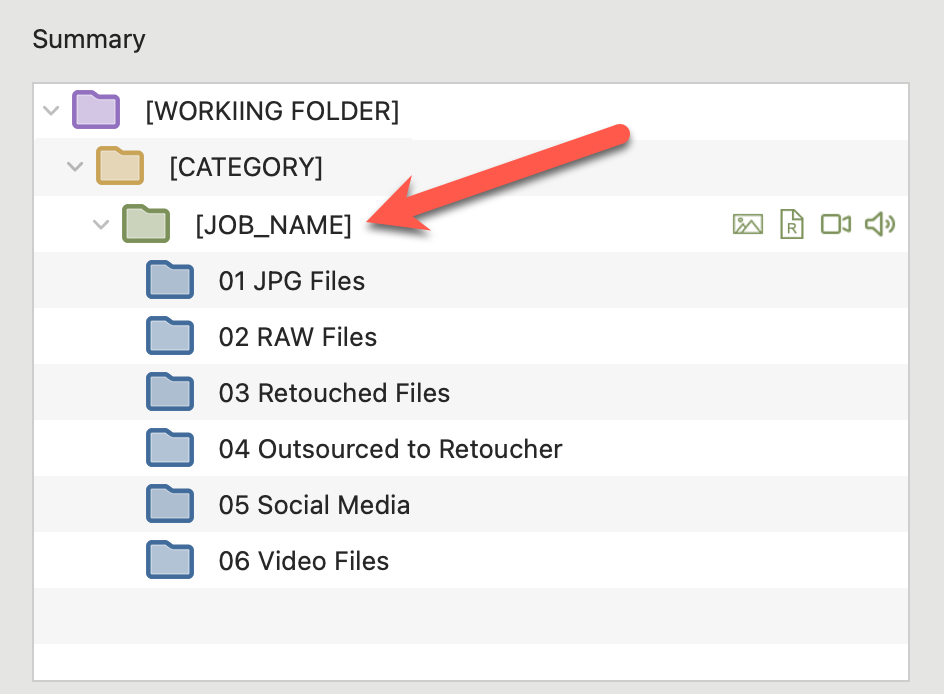944x694 pixels.
Task: Collapse the WORKIING FOLDER tree node
Action: [51, 111]
